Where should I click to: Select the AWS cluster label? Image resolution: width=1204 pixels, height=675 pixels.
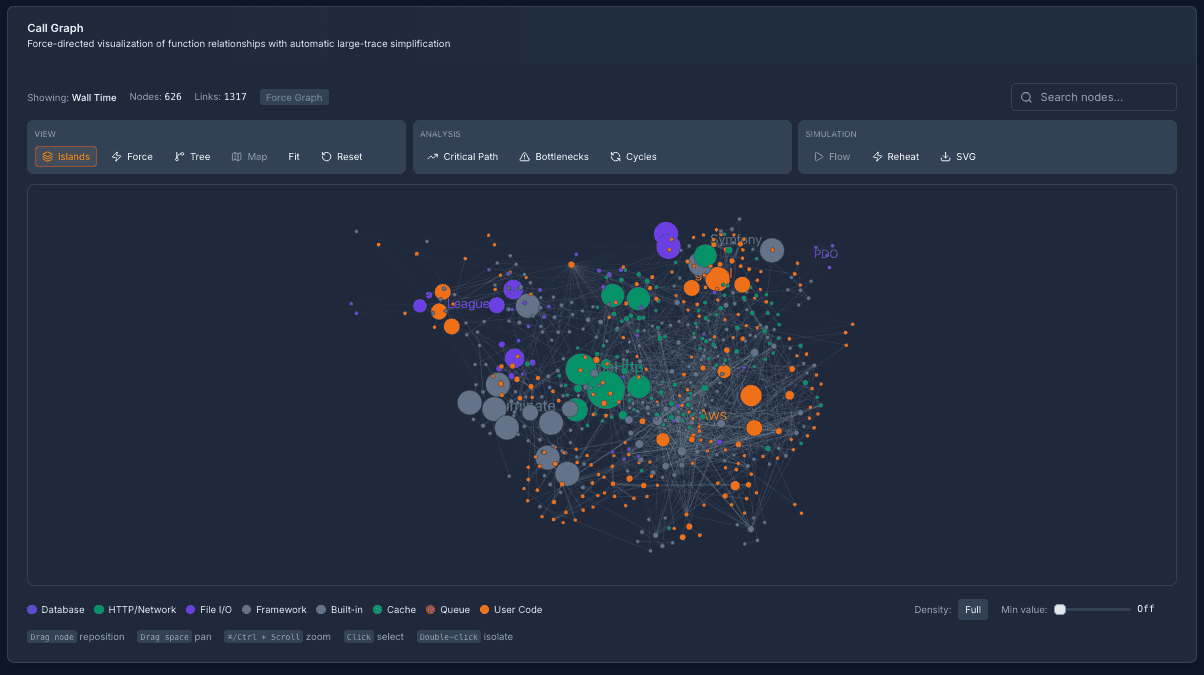[714, 415]
